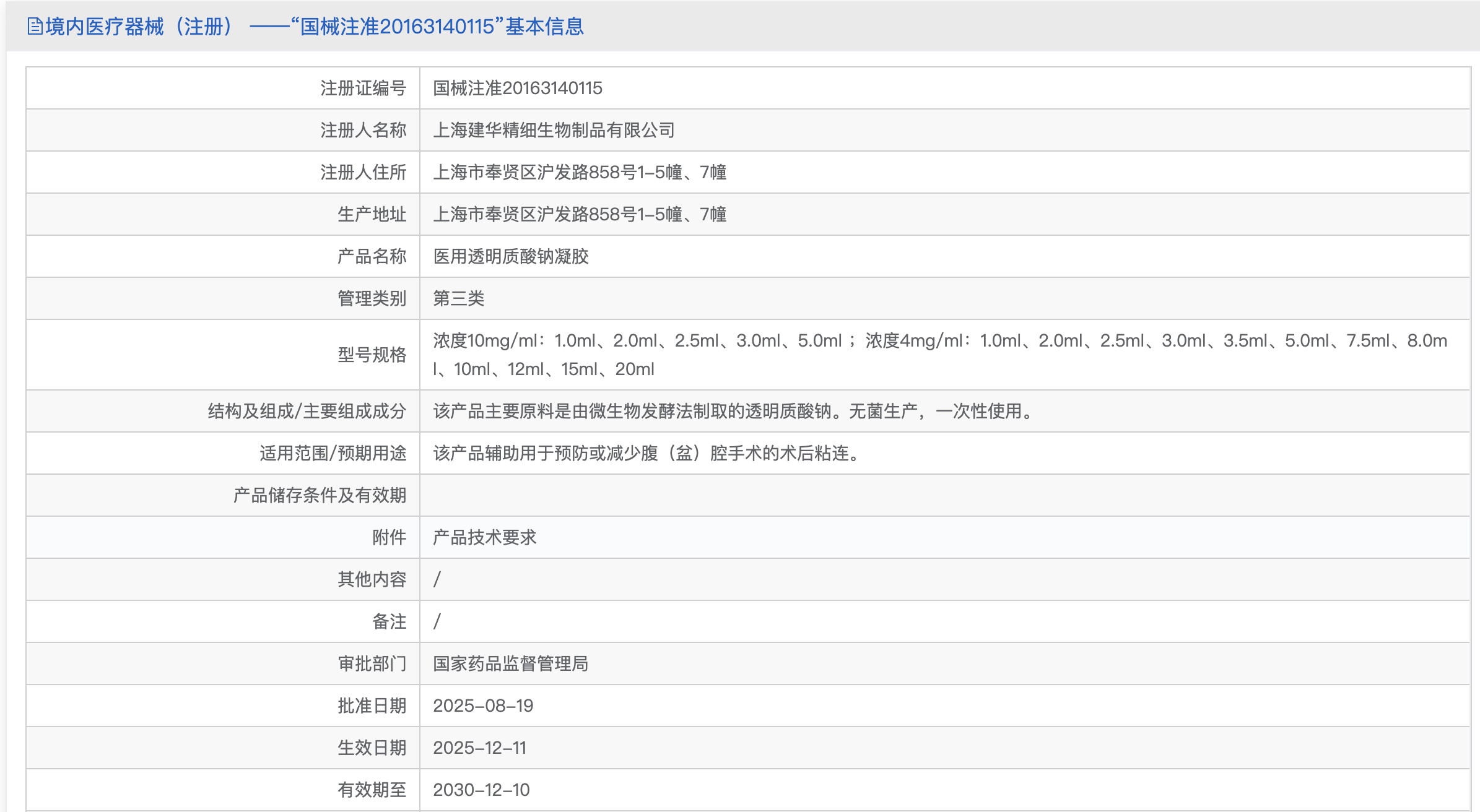Click the 适用范围/预期用途 description text

[648, 453]
